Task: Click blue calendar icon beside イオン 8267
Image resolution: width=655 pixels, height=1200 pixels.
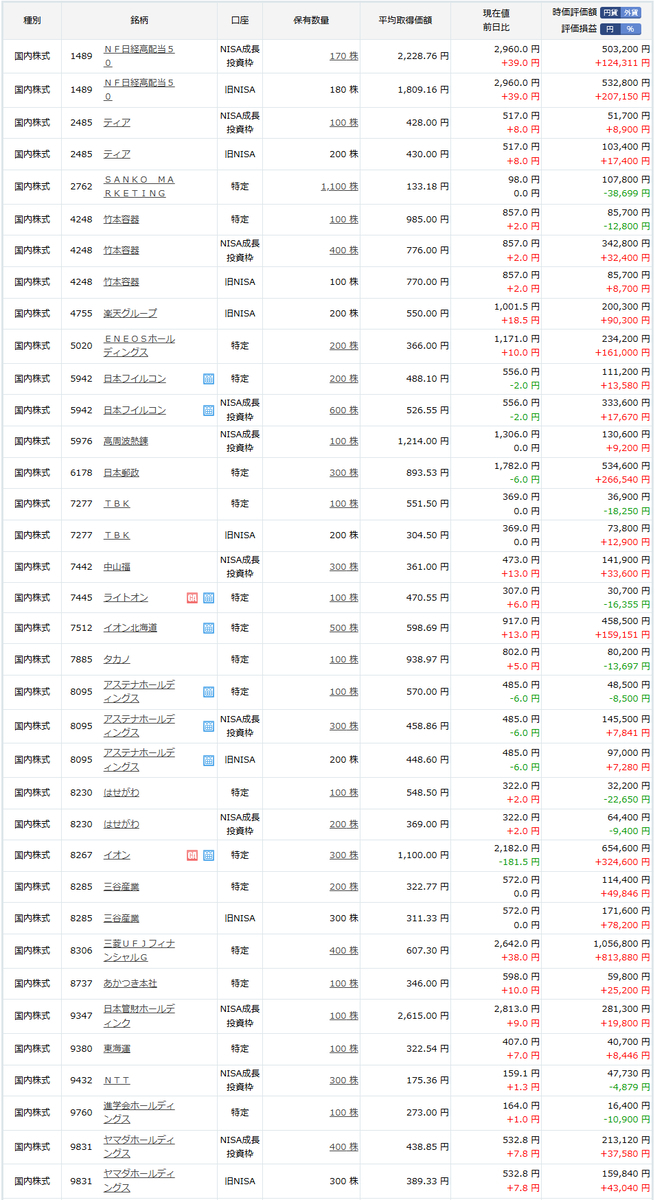Action: coord(209,855)
